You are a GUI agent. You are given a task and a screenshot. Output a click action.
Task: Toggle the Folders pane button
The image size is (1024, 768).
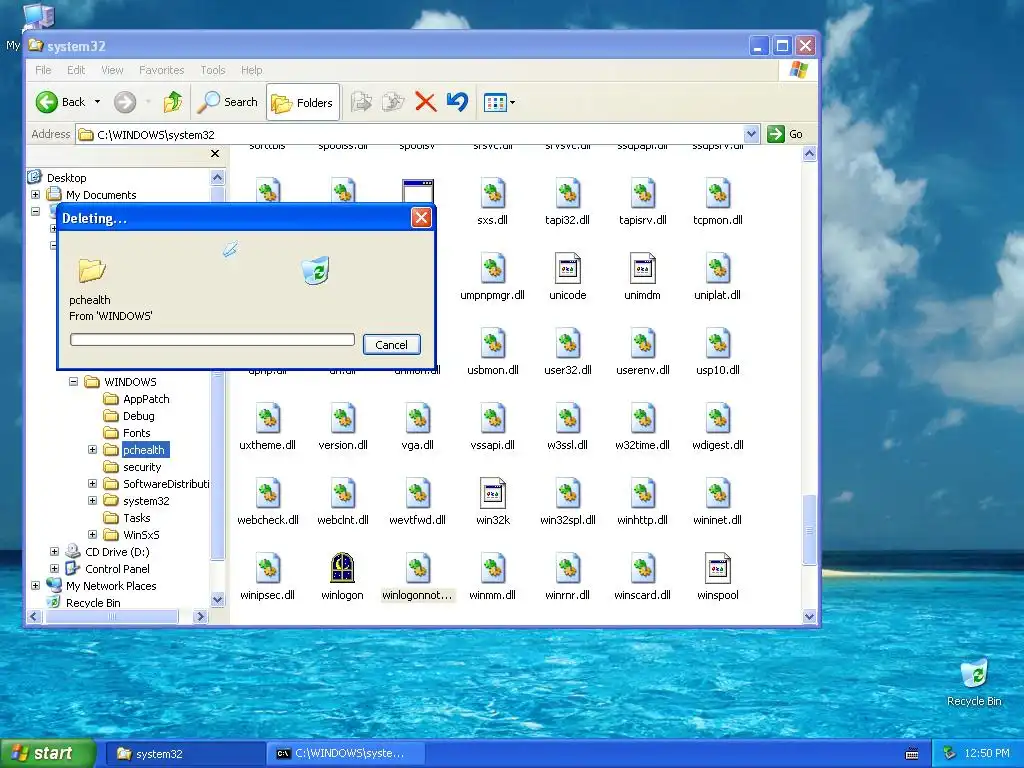coord(302,103)
